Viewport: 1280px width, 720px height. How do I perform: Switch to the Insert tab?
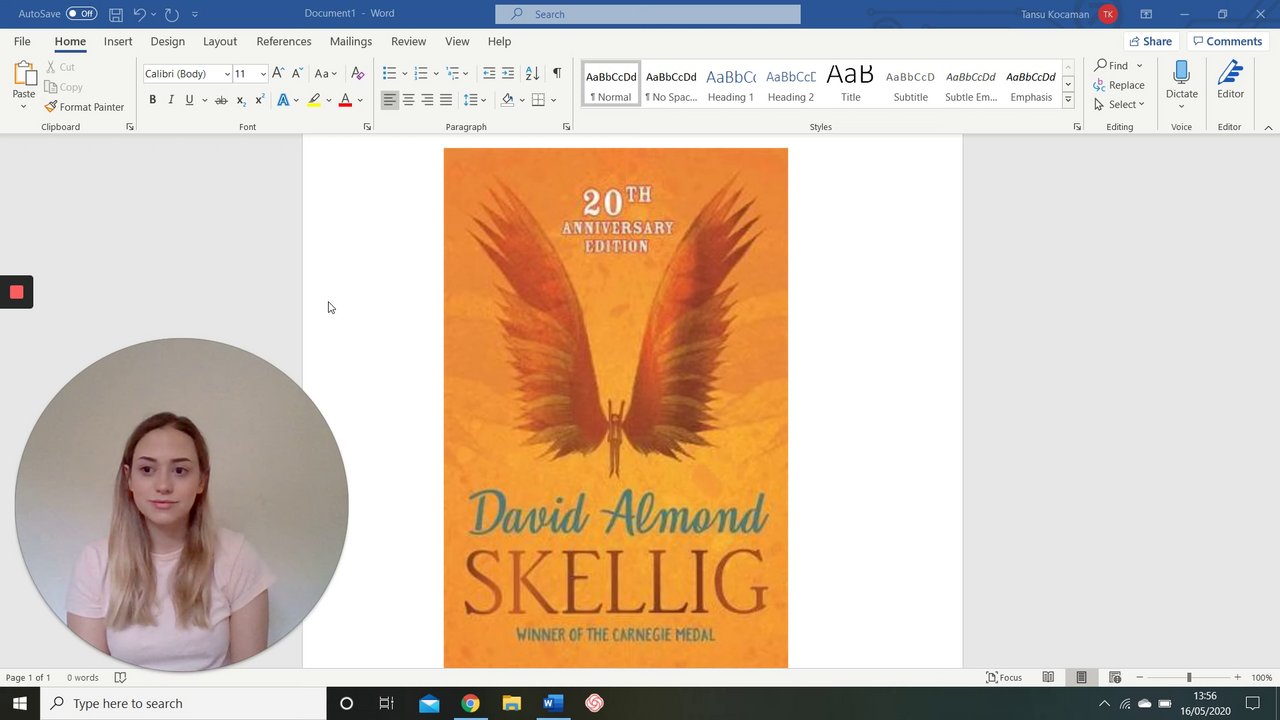point(118,41)
